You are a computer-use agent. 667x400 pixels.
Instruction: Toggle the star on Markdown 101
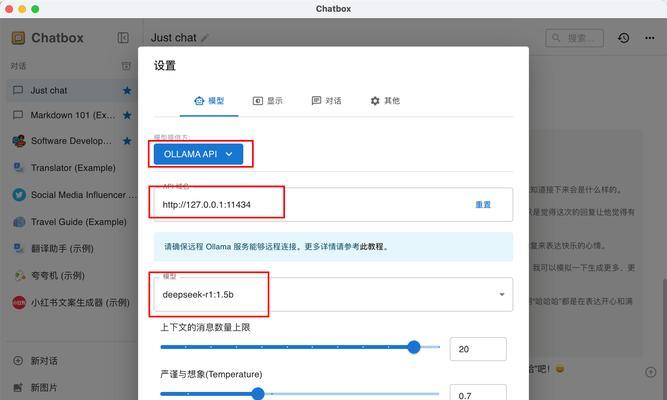(127, 115)
